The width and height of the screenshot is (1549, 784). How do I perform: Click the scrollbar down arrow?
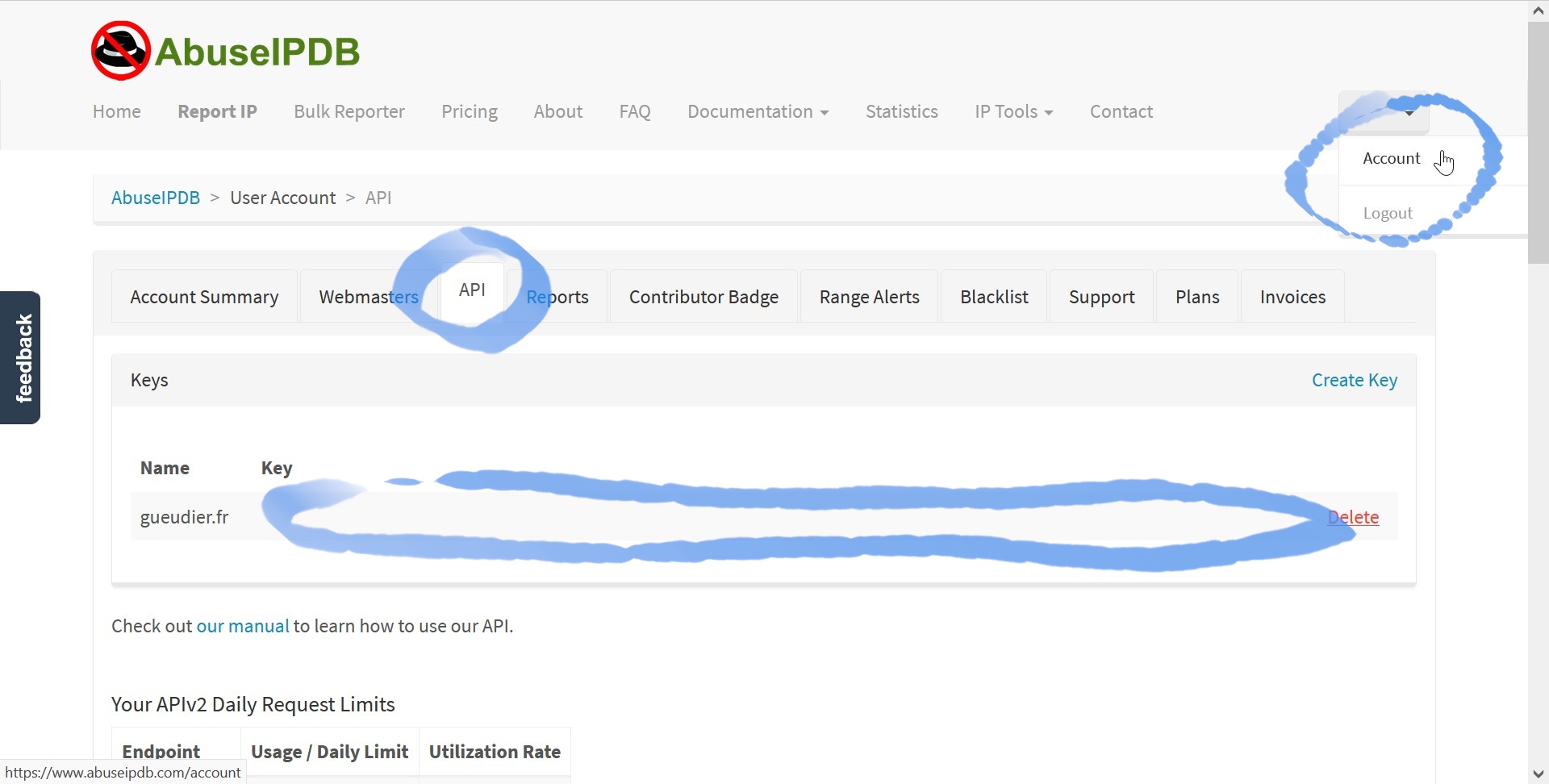point(1539,774)
